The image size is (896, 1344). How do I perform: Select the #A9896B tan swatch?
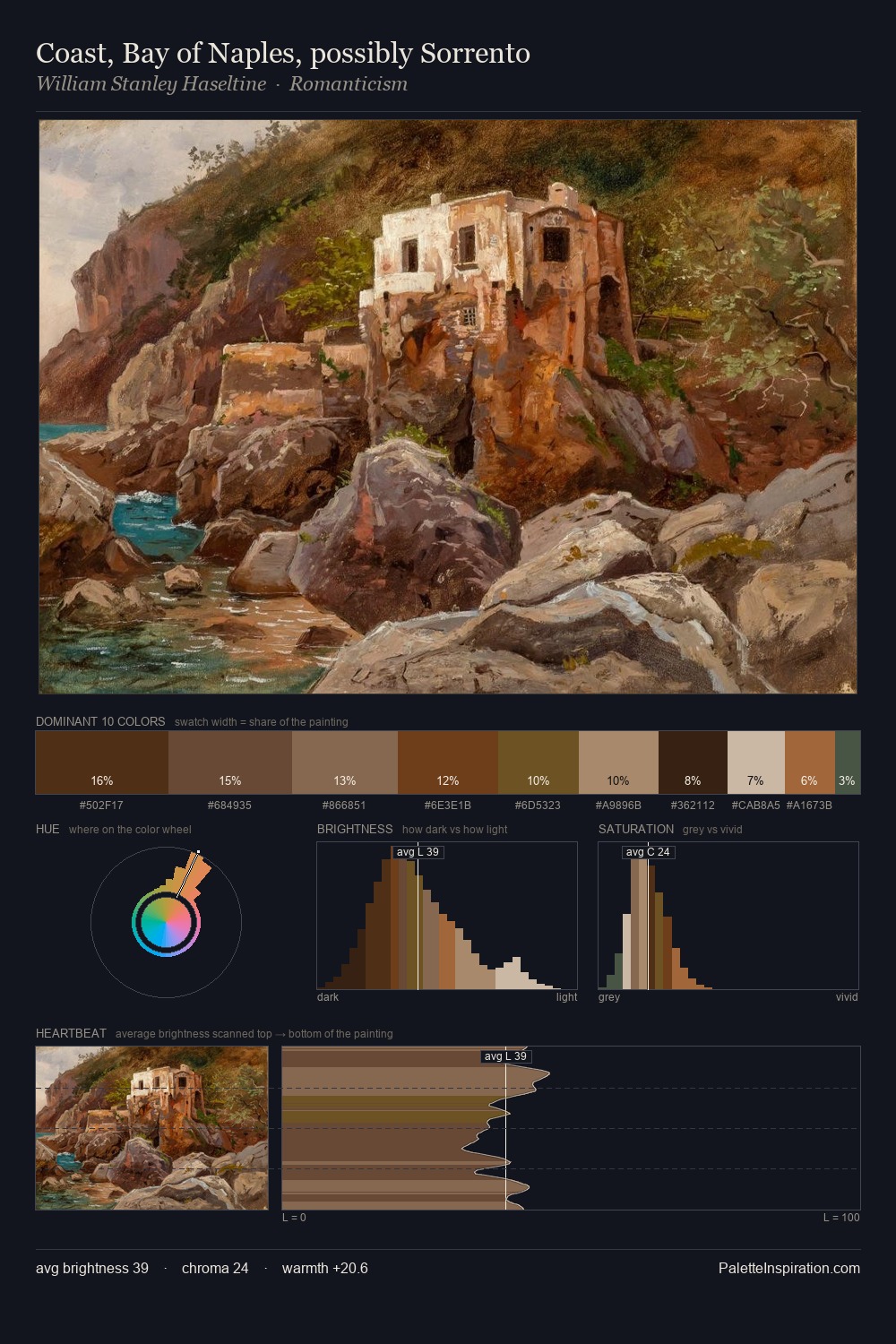(x=618, y=762)
